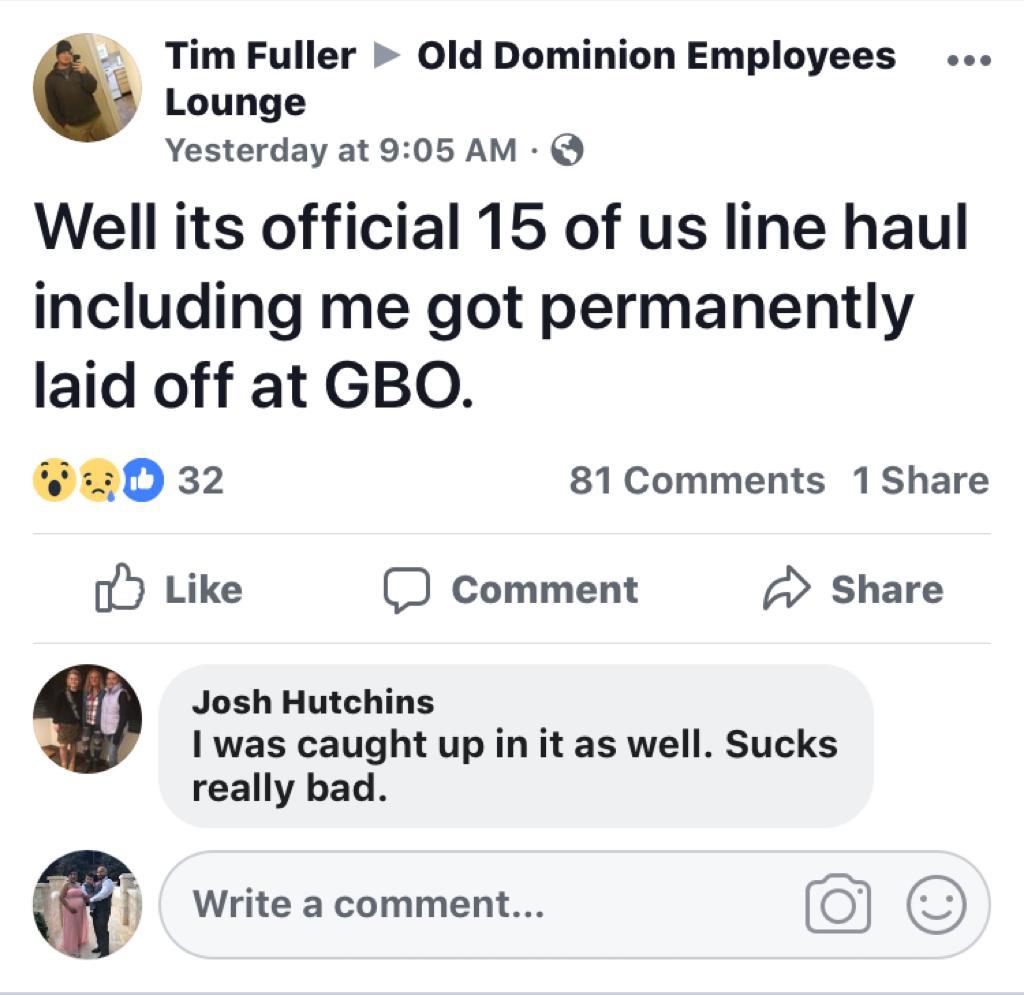Screen dimensions: 1024x995
Task: View all 81 Comments
Action: click(x=697, y=481)
